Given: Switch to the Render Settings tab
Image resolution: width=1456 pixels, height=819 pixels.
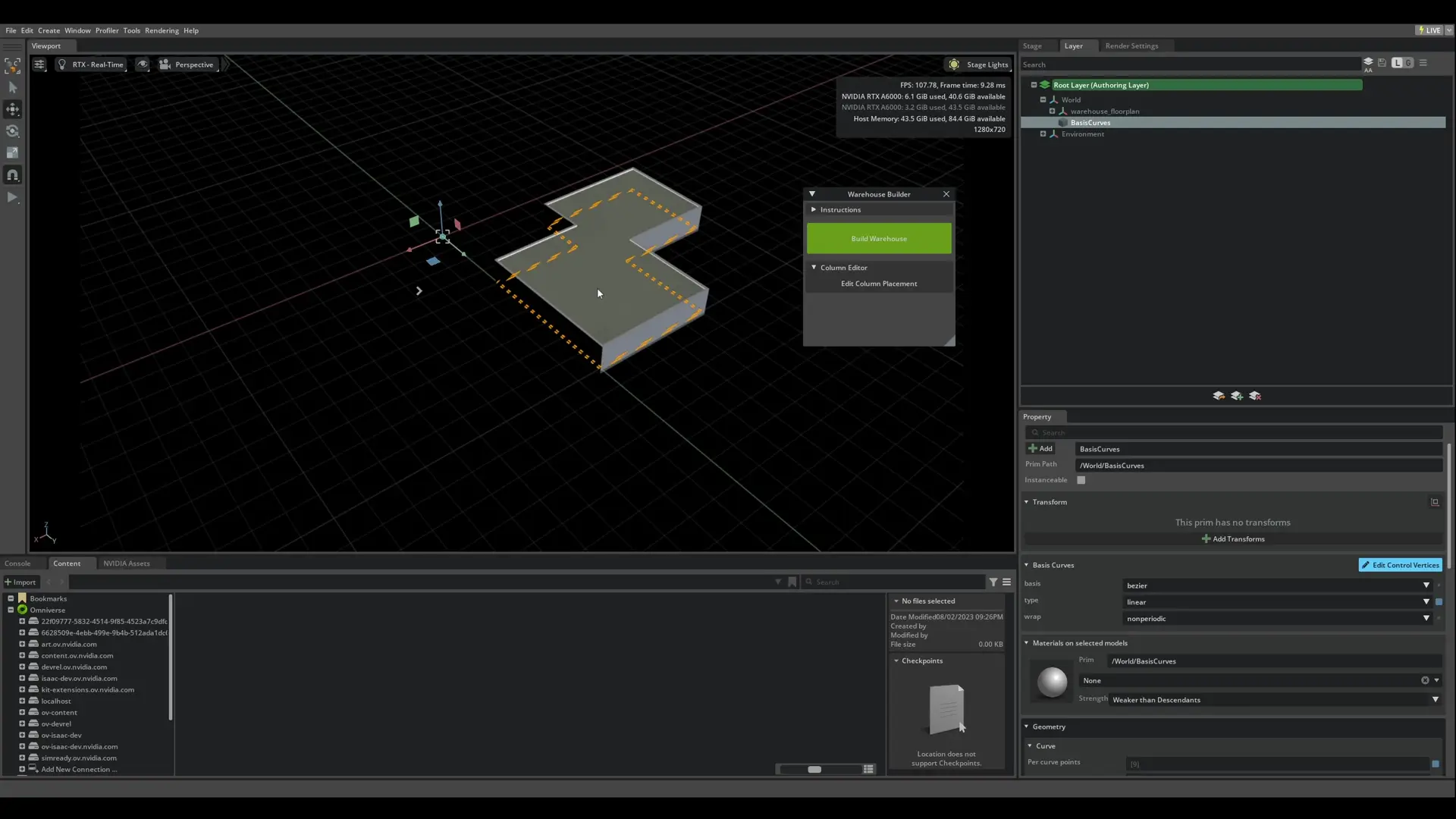Looking at the screenshot, I should point(1131,46).
